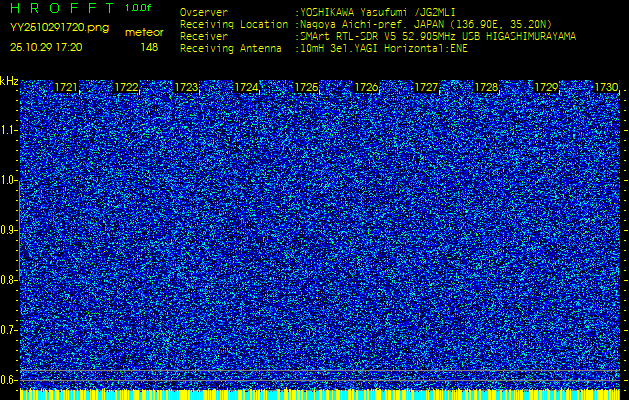
Task: Click the meteor count 148
Action: point(149,47)
